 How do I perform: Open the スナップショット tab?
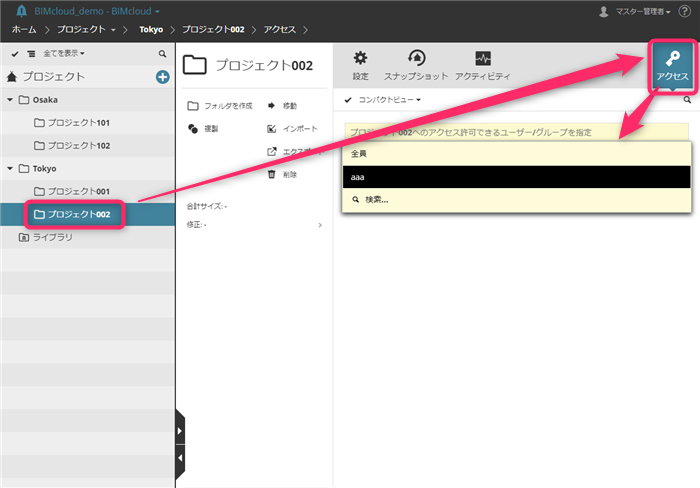(x=416, y=65)
